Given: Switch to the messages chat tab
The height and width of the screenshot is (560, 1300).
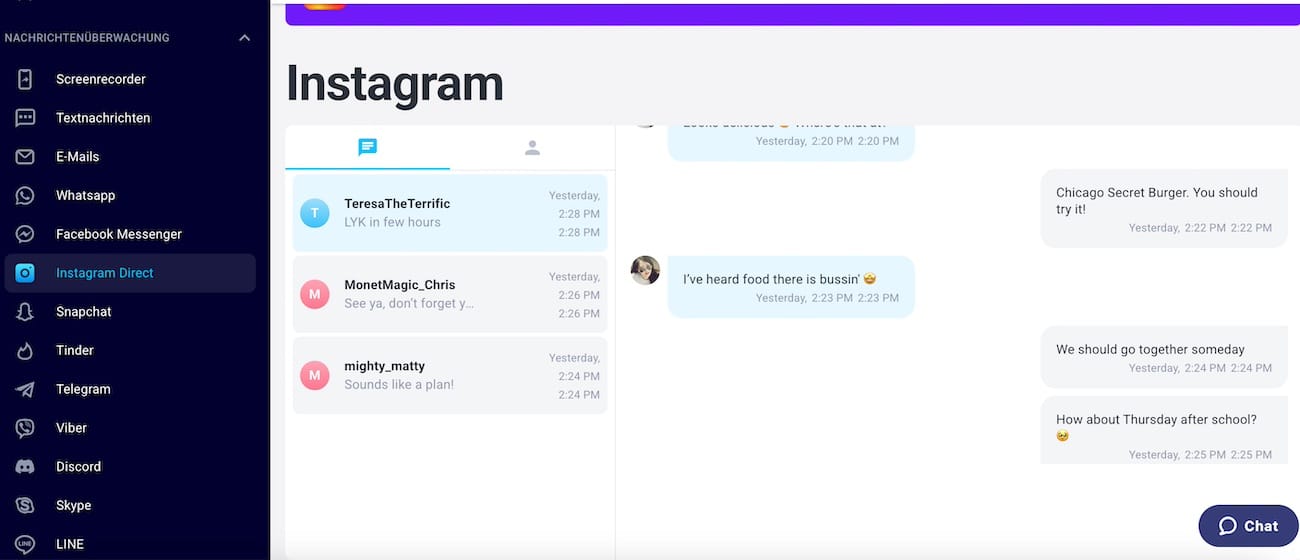Looking at the screenshot, I should (x=367, y=148).
